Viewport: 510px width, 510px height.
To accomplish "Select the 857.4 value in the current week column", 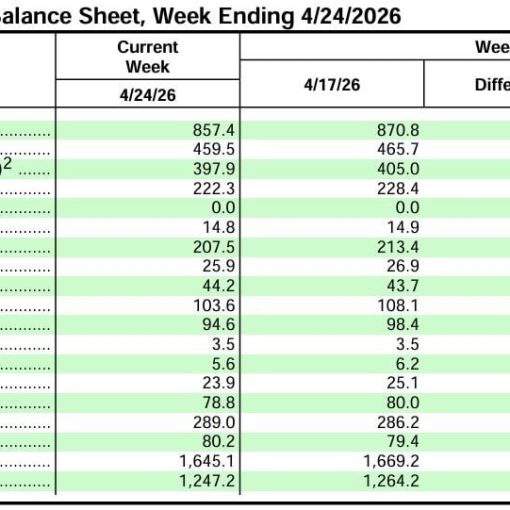I will pyautogui.click(x=214, y=130).
